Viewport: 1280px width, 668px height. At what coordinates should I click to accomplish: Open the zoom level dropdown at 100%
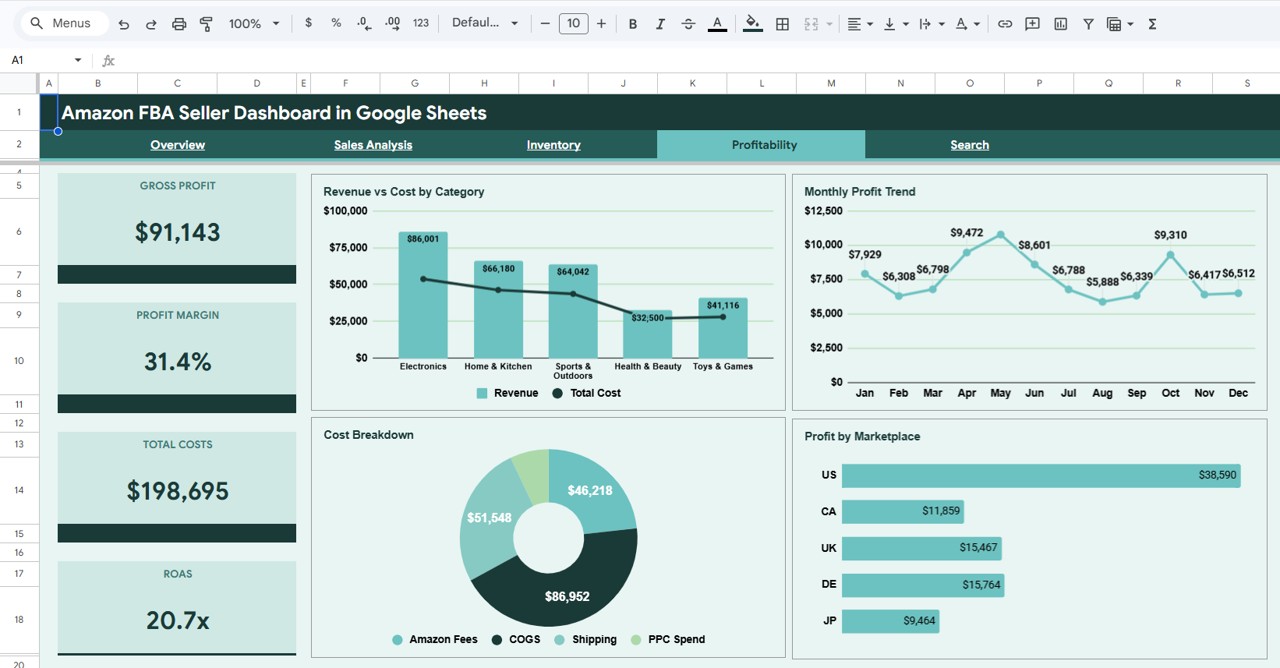254,23
